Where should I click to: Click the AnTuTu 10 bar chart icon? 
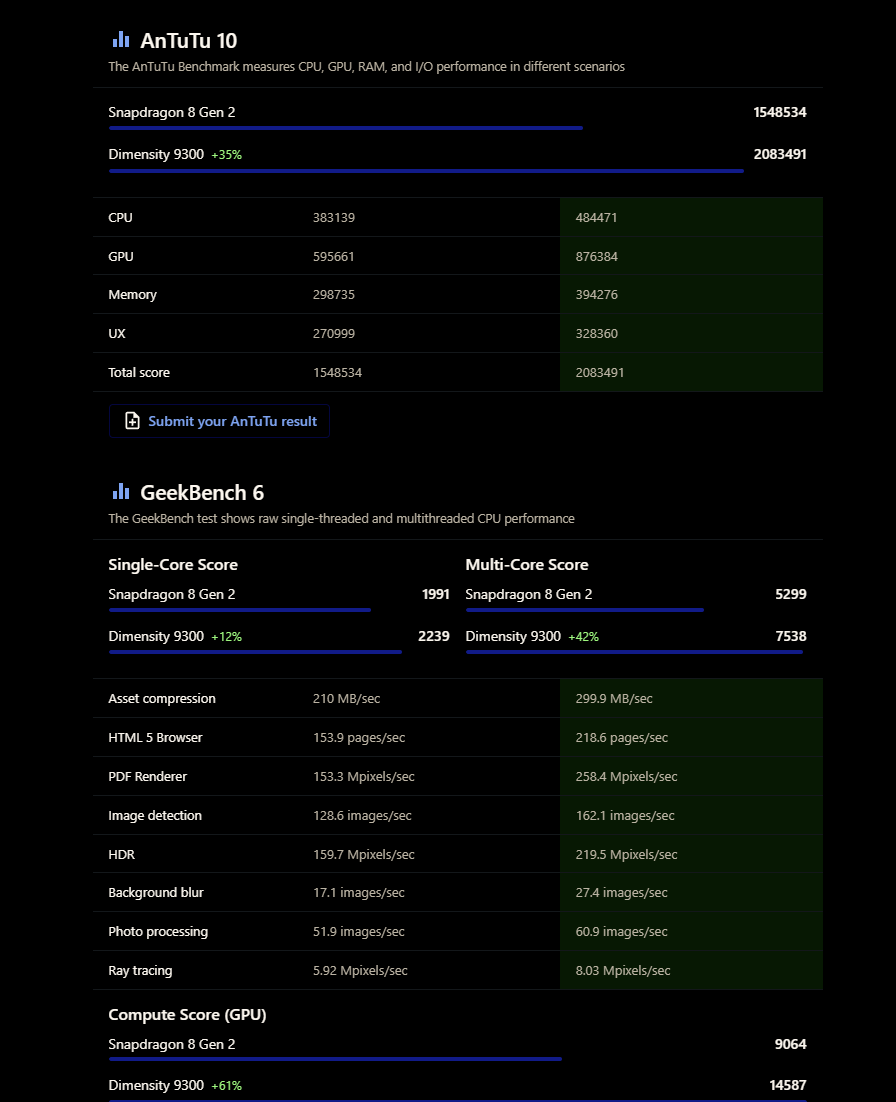coord(121,39)
